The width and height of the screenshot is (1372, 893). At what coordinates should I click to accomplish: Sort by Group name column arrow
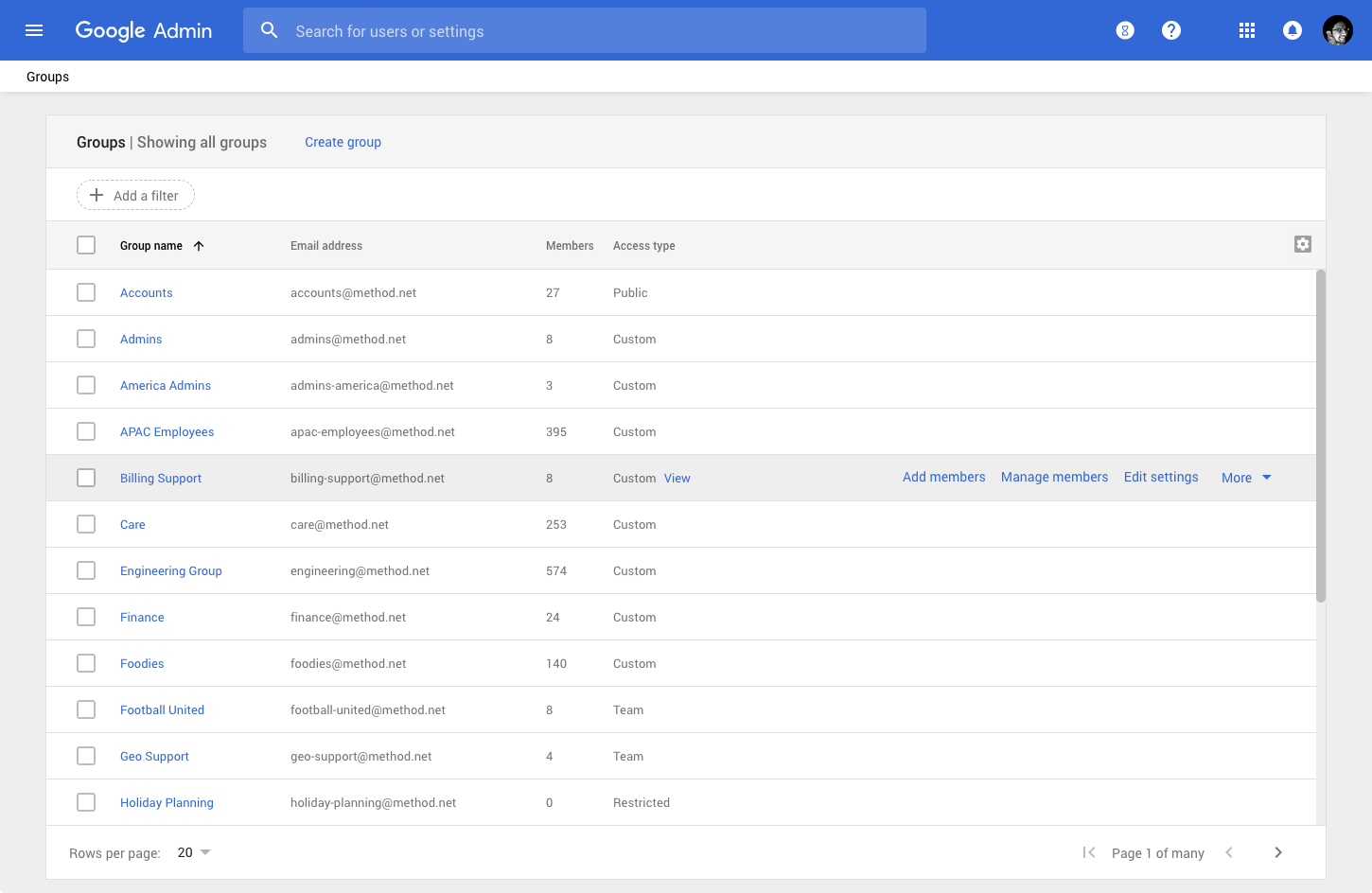[199, 246]
